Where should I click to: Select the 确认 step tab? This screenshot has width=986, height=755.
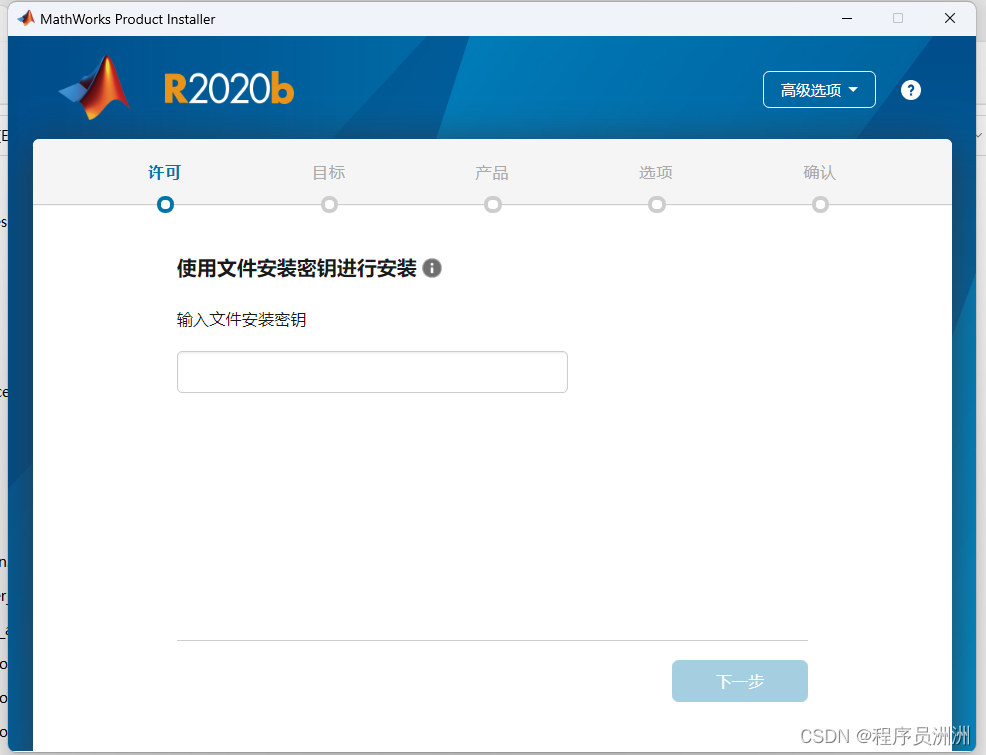click(820, 172)
